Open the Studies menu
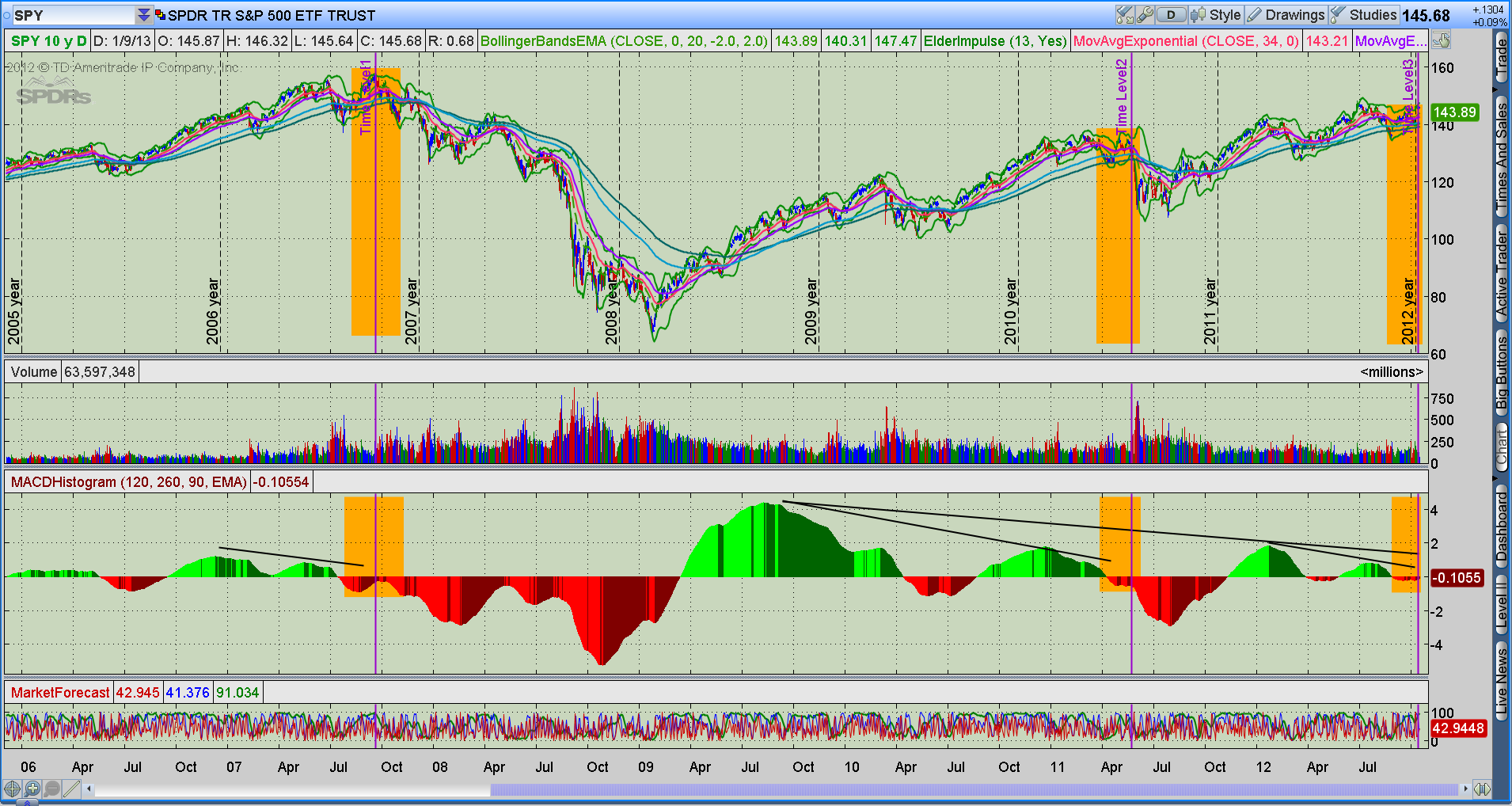 (1364, 15)
